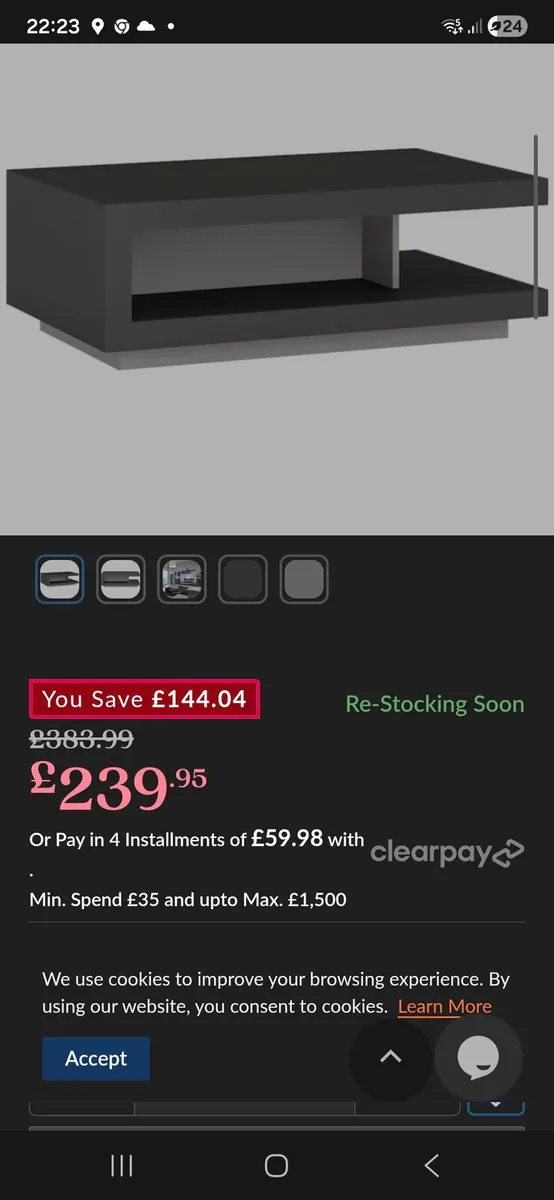Tap the Android back navigation arrow
The height and width of the screenshot is (1200, 554).
(432, 1165)
